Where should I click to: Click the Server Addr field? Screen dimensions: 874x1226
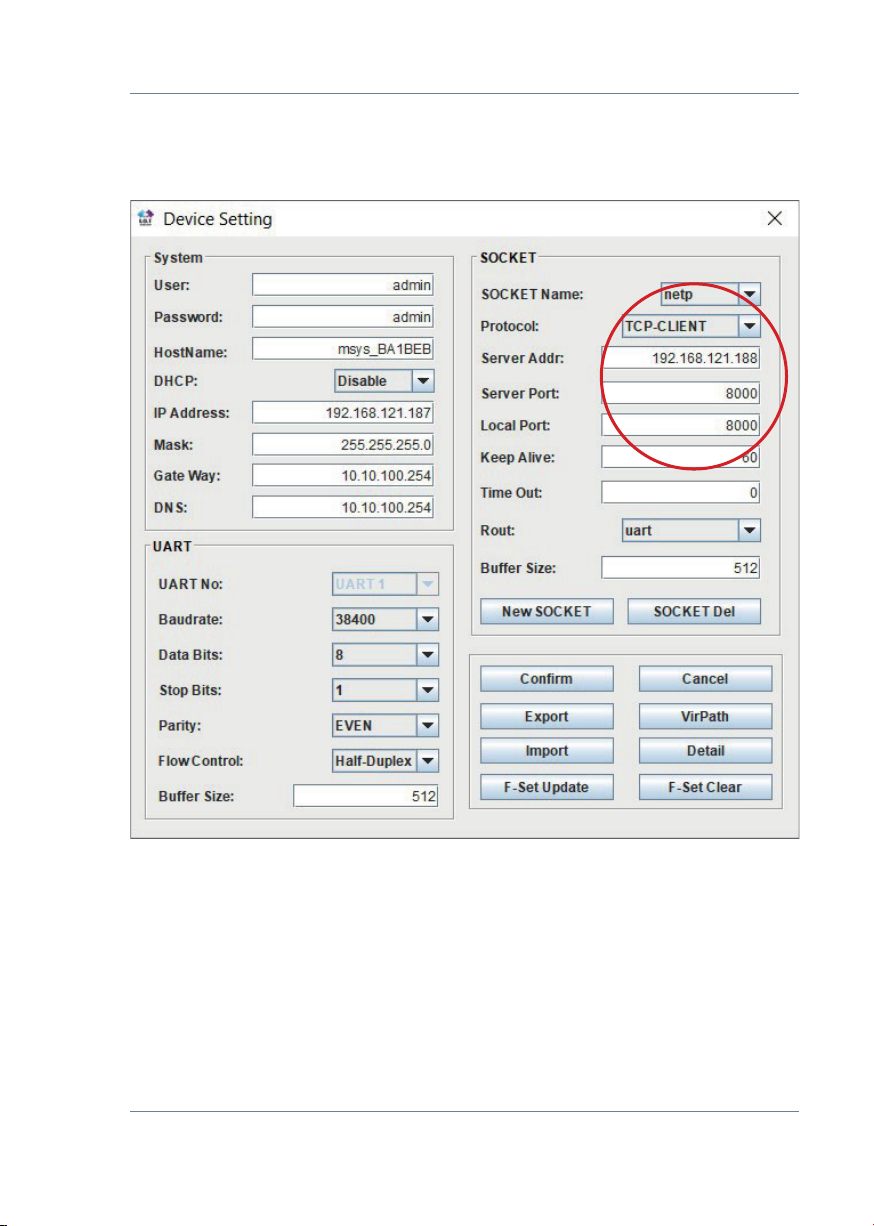[681, 359]
